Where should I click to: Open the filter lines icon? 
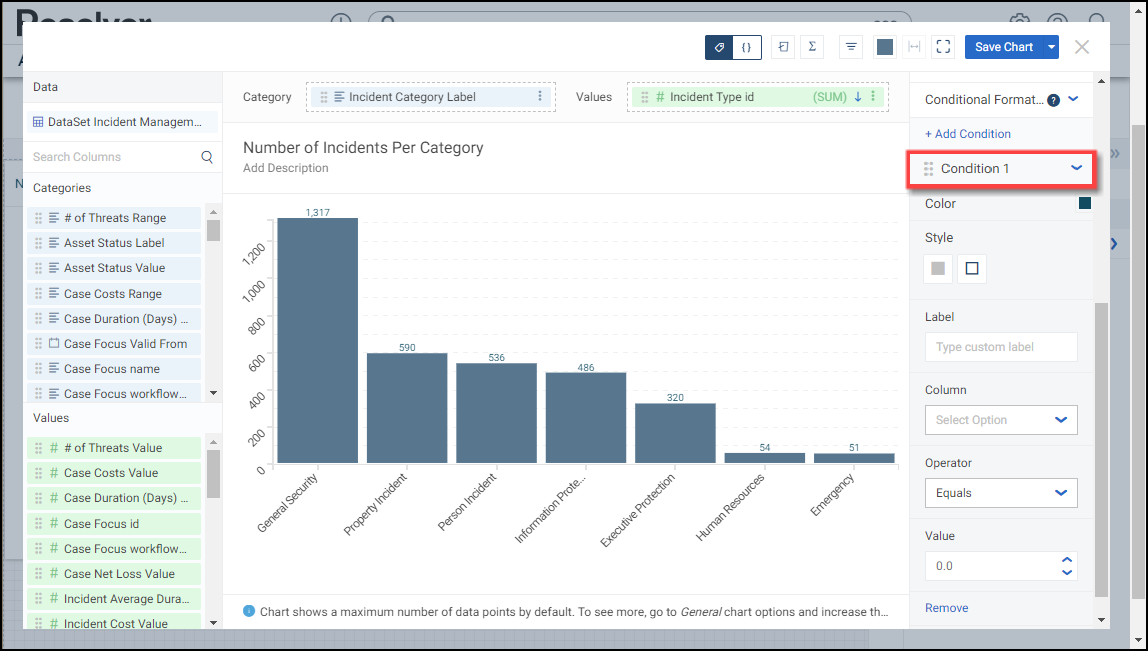(851, 47)
